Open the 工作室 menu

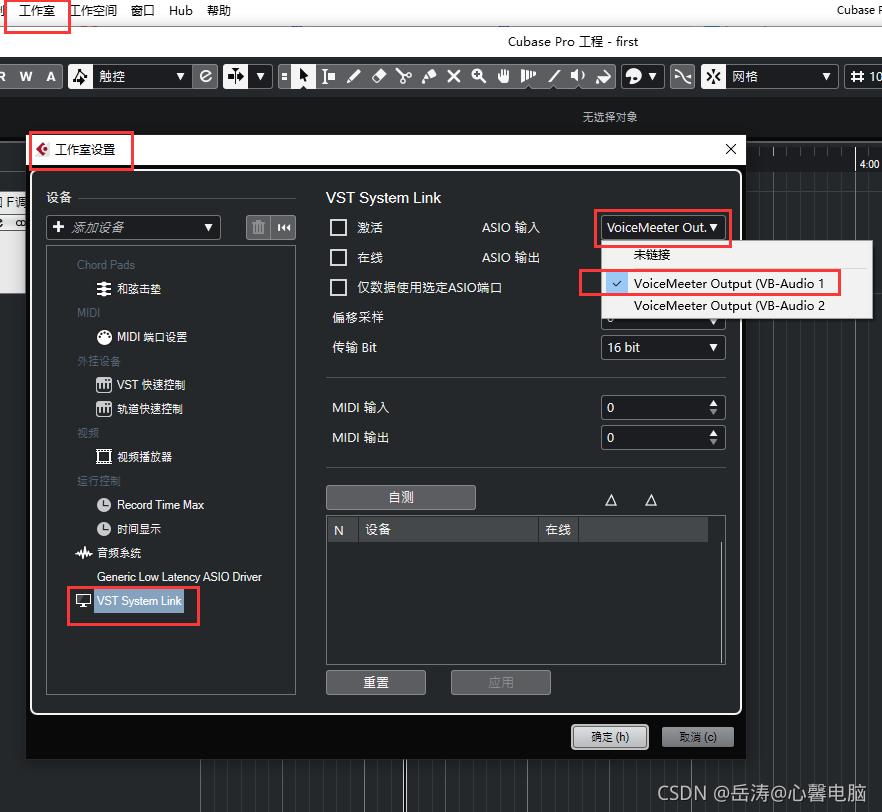(x=37, y=11)
